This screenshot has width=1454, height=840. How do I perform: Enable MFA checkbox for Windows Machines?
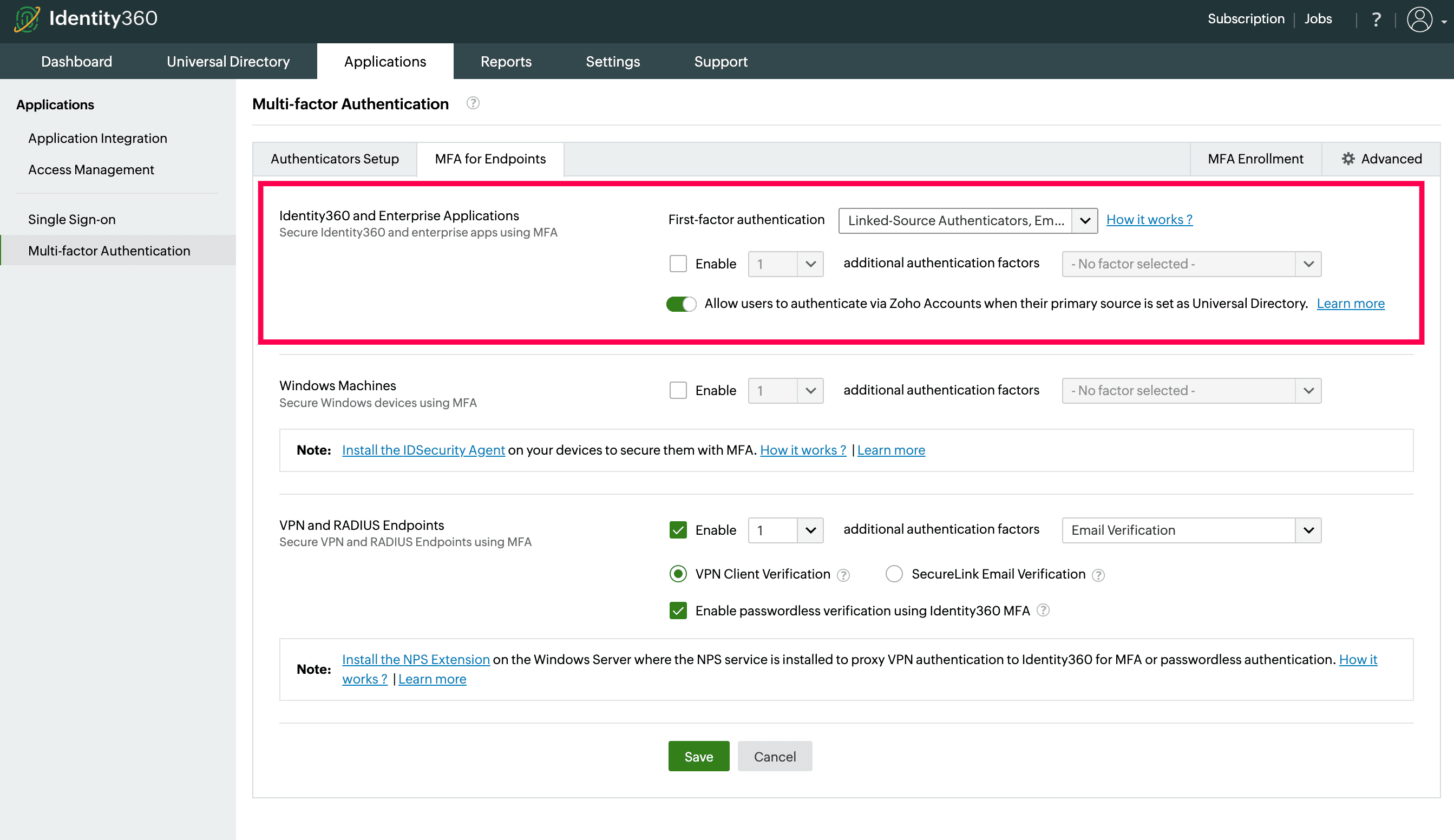pyautogui.click(x=678, y=391)
